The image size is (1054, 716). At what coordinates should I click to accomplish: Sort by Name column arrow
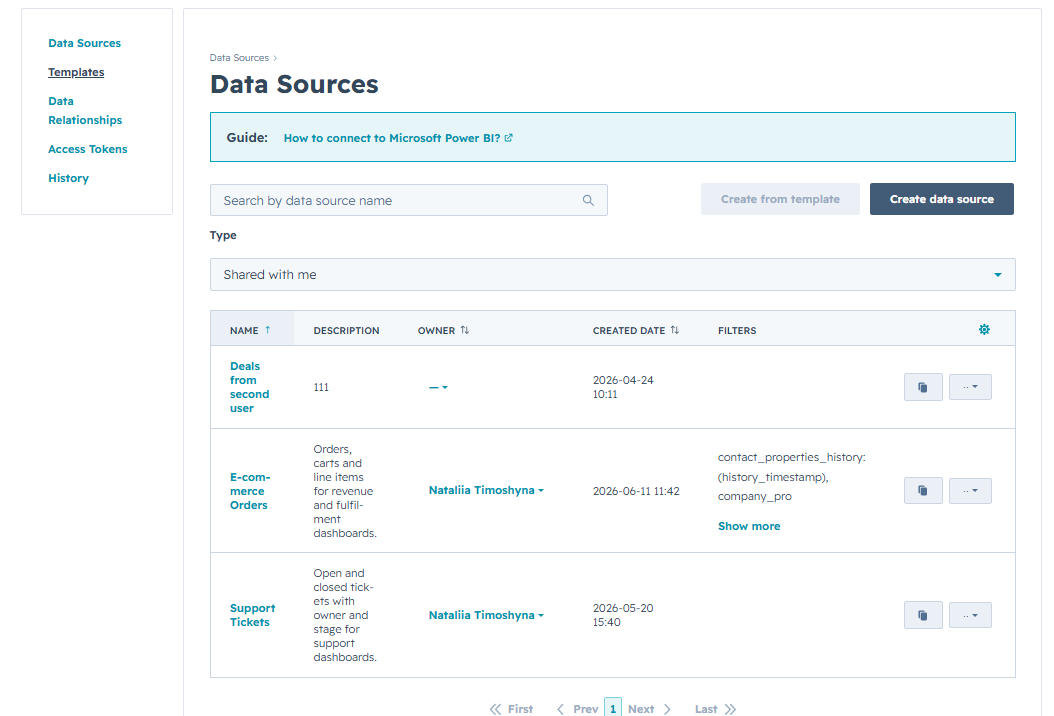(268, 330)
